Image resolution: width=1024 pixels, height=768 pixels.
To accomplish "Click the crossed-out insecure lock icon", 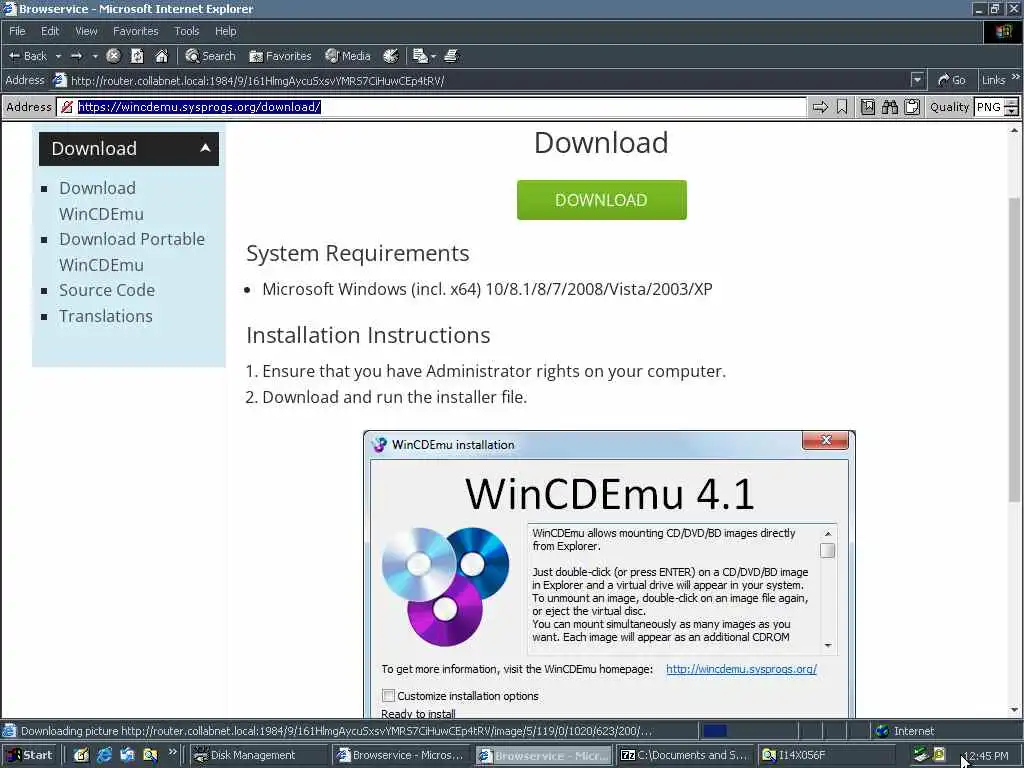I will pos(67,107).
